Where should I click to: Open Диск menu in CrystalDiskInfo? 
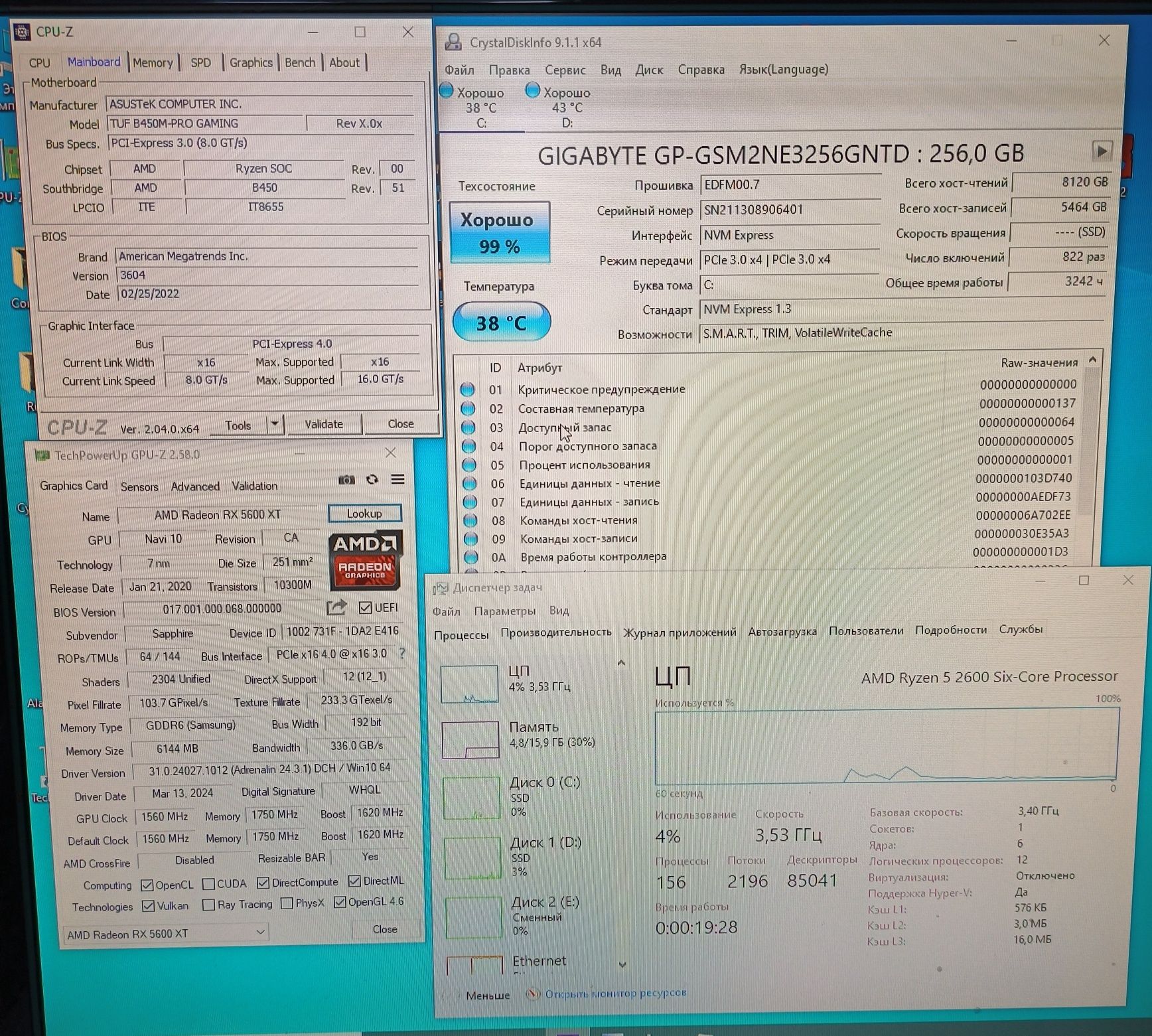tap(649, 70)
